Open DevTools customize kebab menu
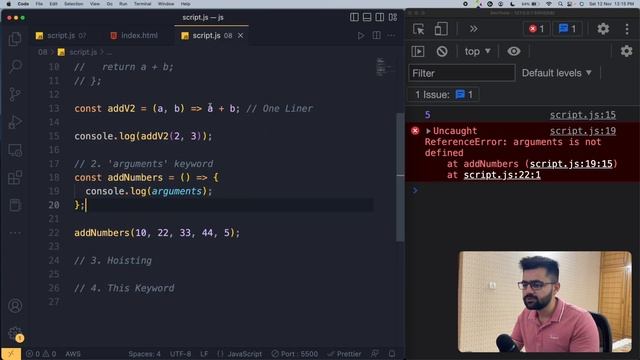Viewport: 640px width, 360px height. pos(627,29)
